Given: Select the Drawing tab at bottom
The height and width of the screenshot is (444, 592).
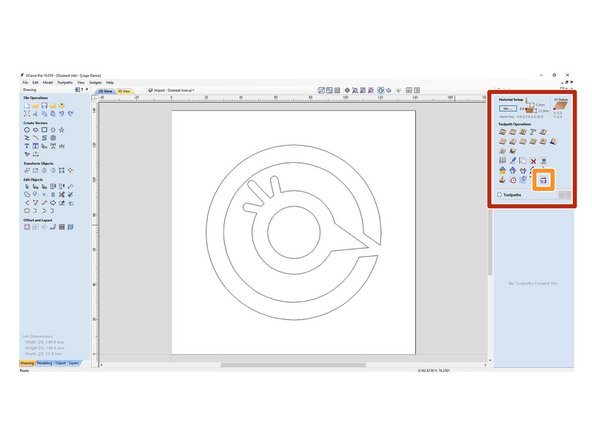Looking at the screenshot, I should point(27,363).
